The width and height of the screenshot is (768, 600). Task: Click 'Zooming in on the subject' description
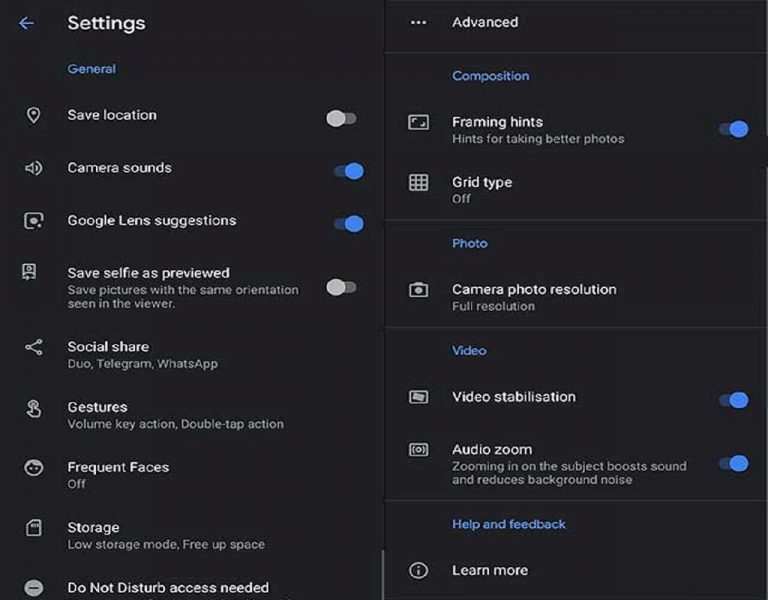pos(569,473)
